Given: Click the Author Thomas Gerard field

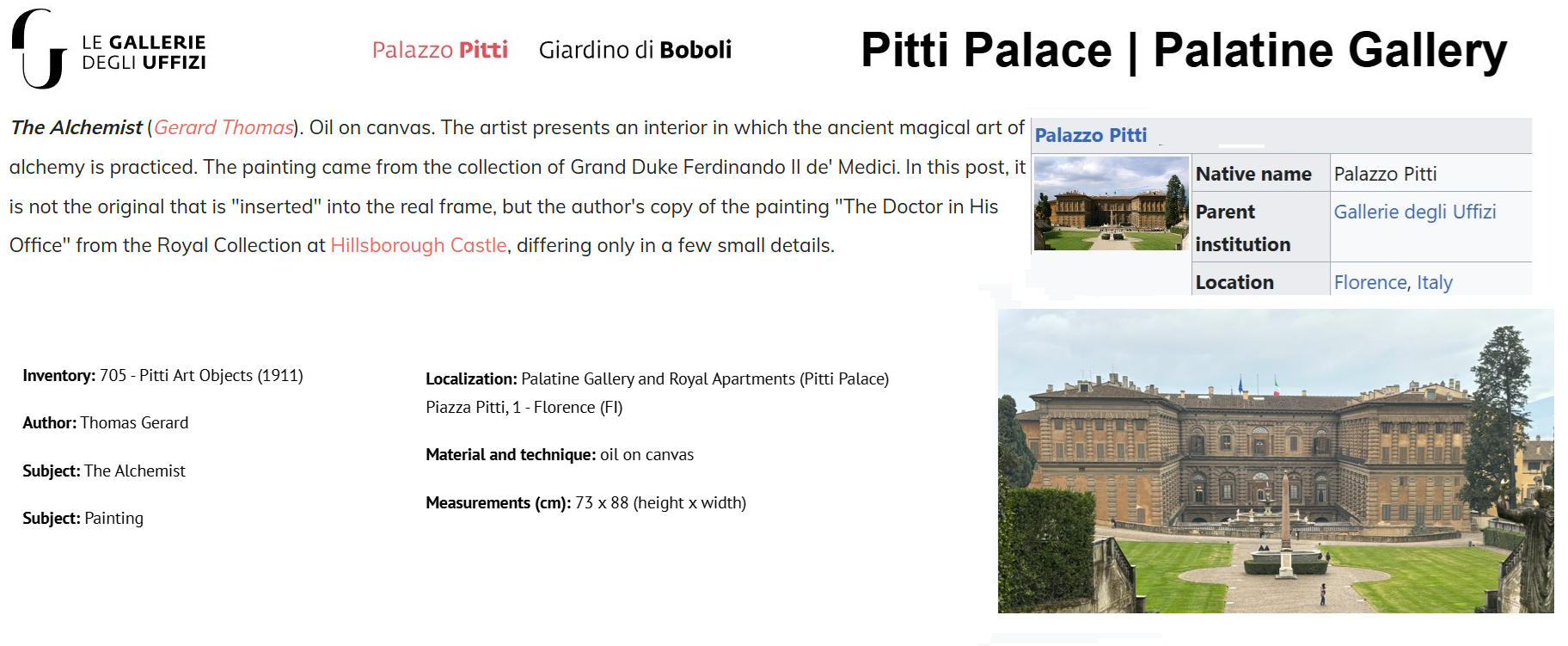Looking at the screenshot, I should 105,423.
